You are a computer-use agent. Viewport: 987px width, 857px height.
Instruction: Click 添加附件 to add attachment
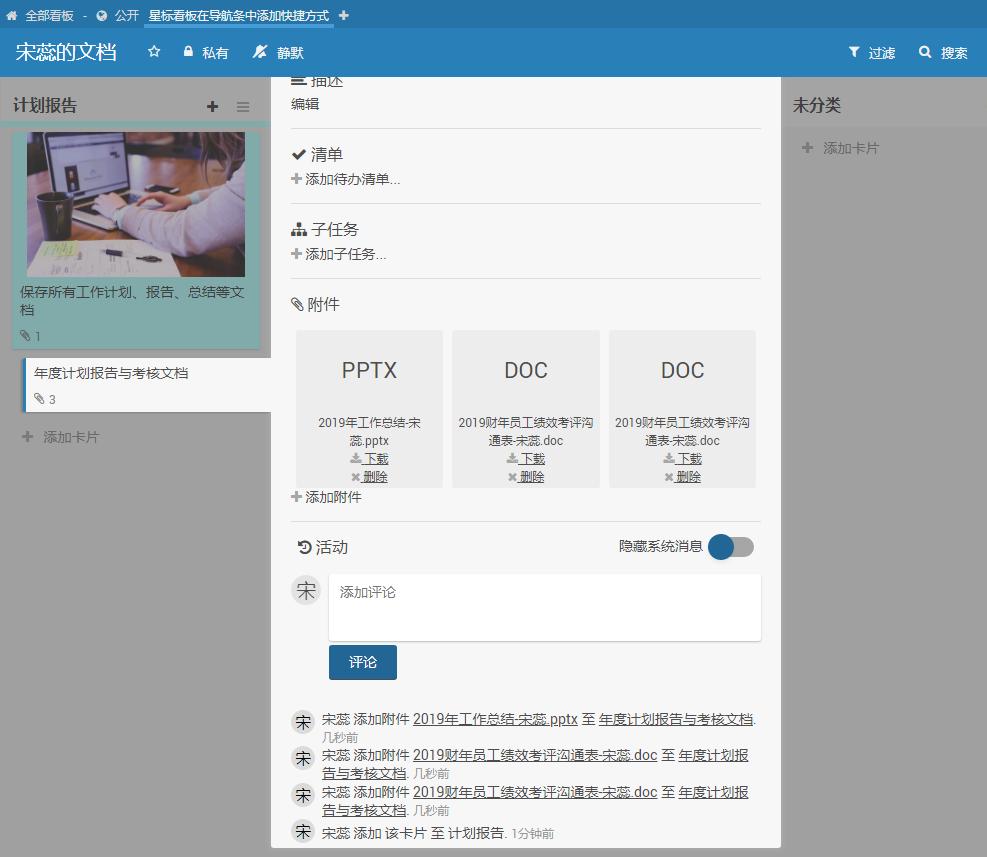click(x=326, y=497)
